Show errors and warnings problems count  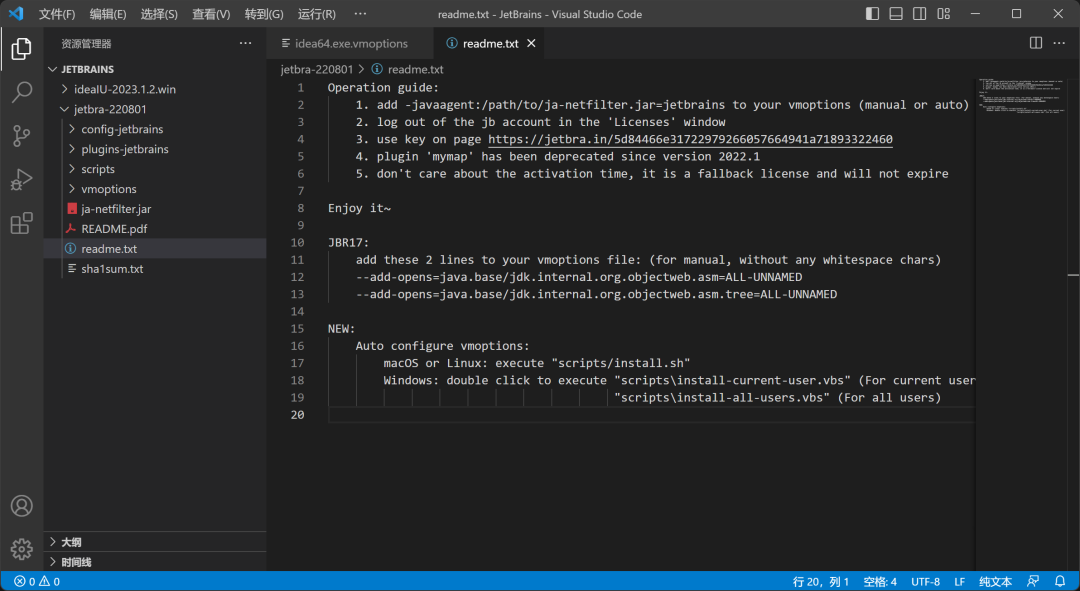pos(37,581)
